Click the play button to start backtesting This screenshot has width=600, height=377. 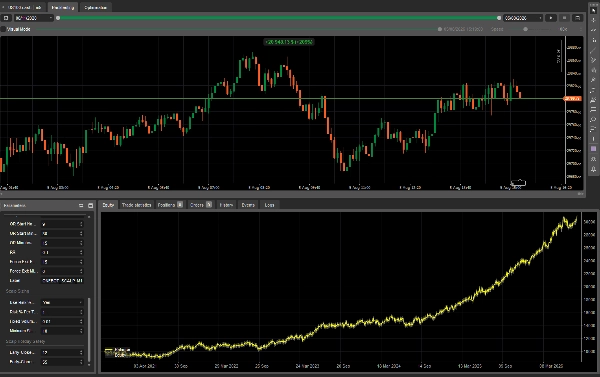pyautogui.click(x=551, y=18)
